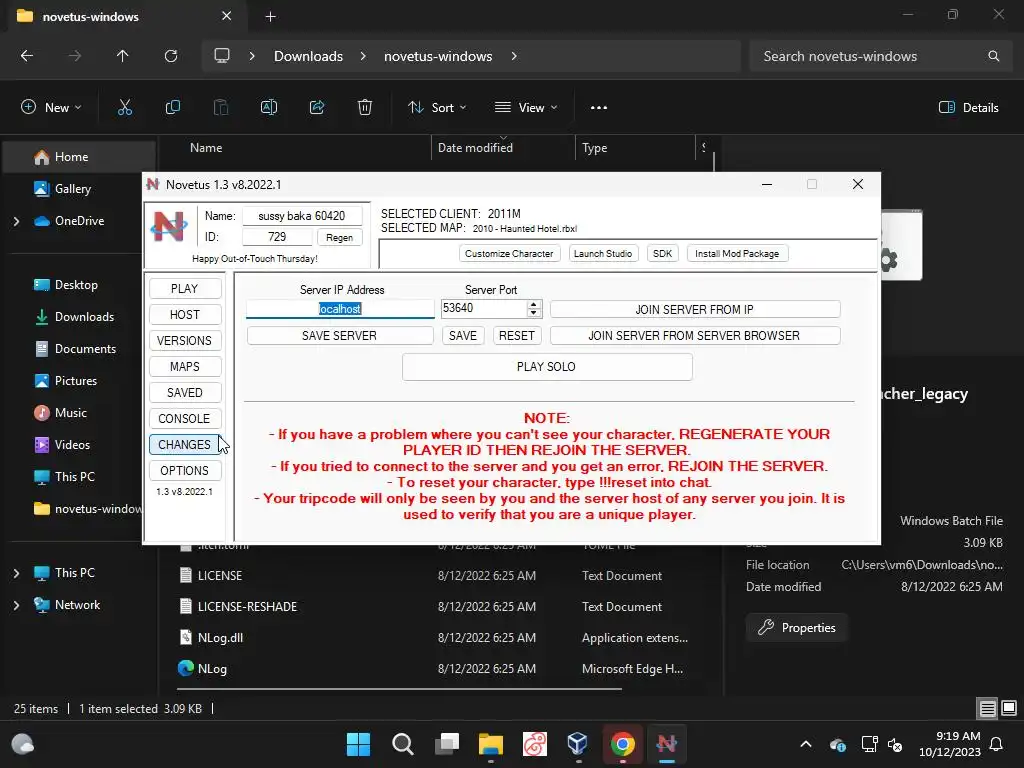Open File Explorer from taskbar
Screen dimensions: 1024x768
coord(490,744)
